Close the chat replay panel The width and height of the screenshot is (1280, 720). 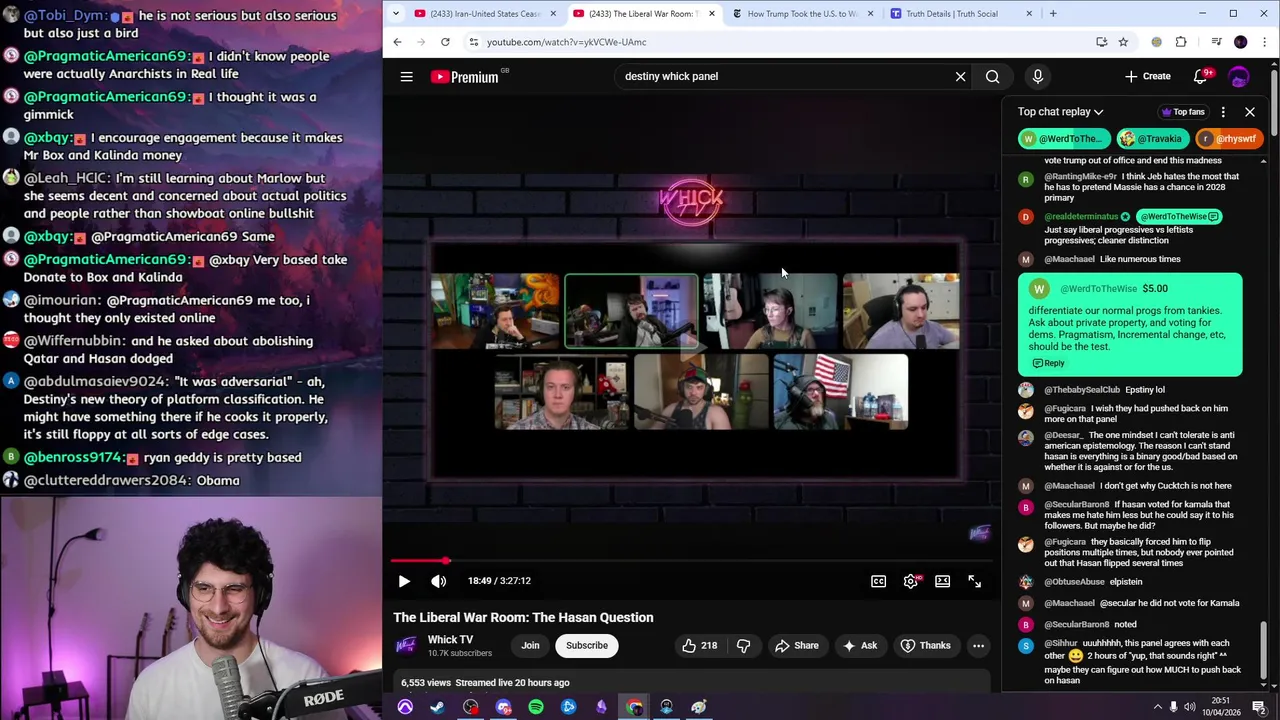tap(1250, 112)
